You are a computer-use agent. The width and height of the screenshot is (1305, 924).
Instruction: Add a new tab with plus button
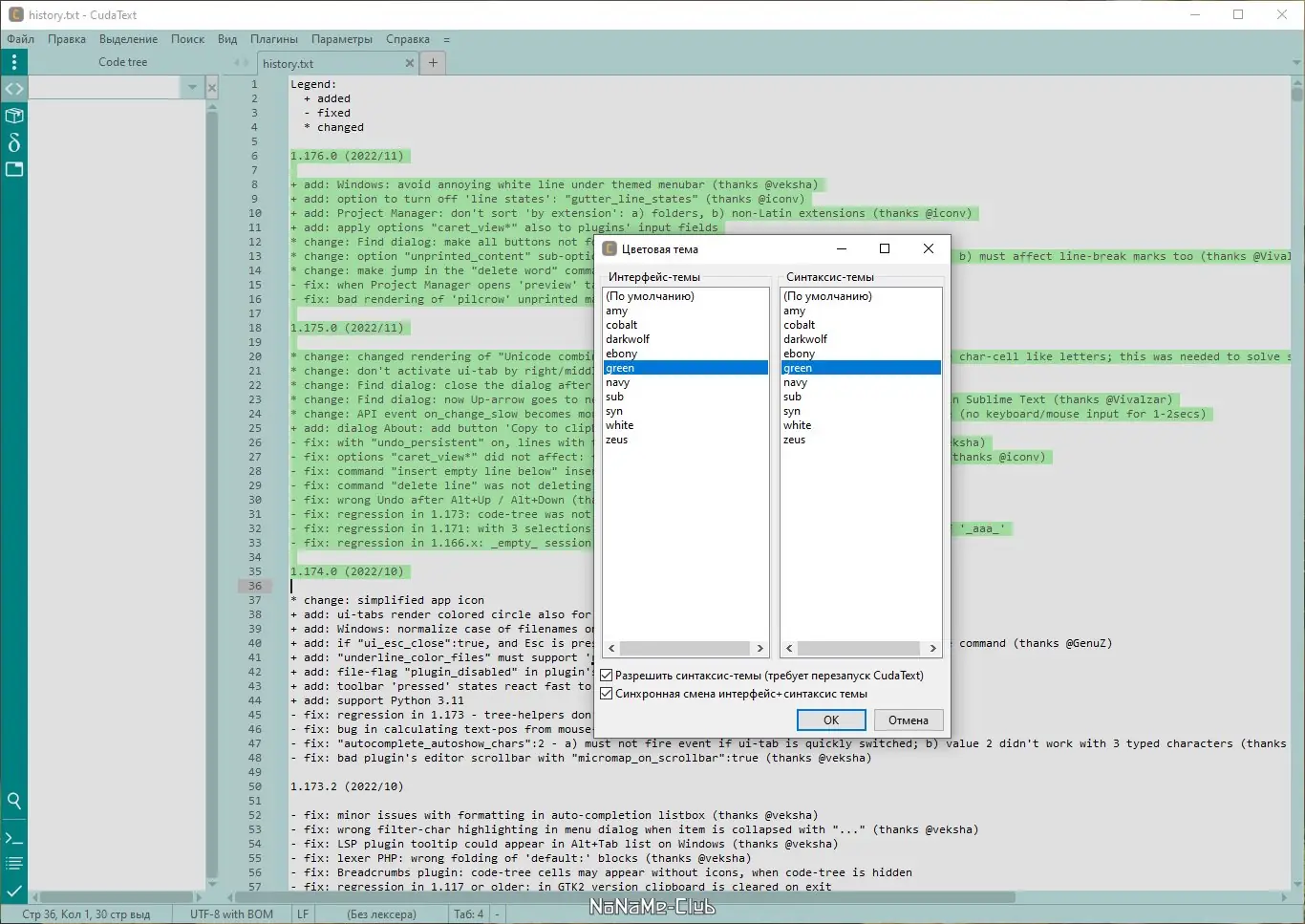[x=433, y=63]
